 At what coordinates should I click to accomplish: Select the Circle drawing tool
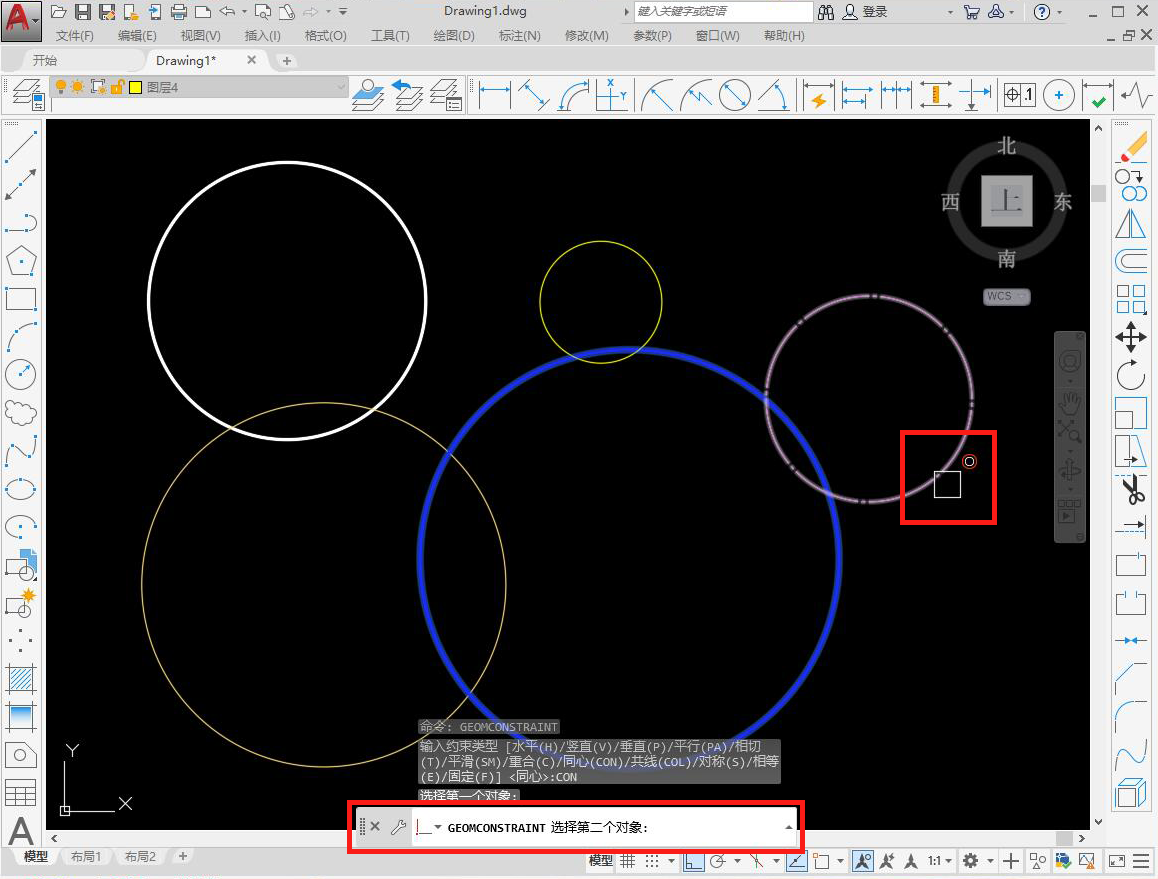(21, 374)
